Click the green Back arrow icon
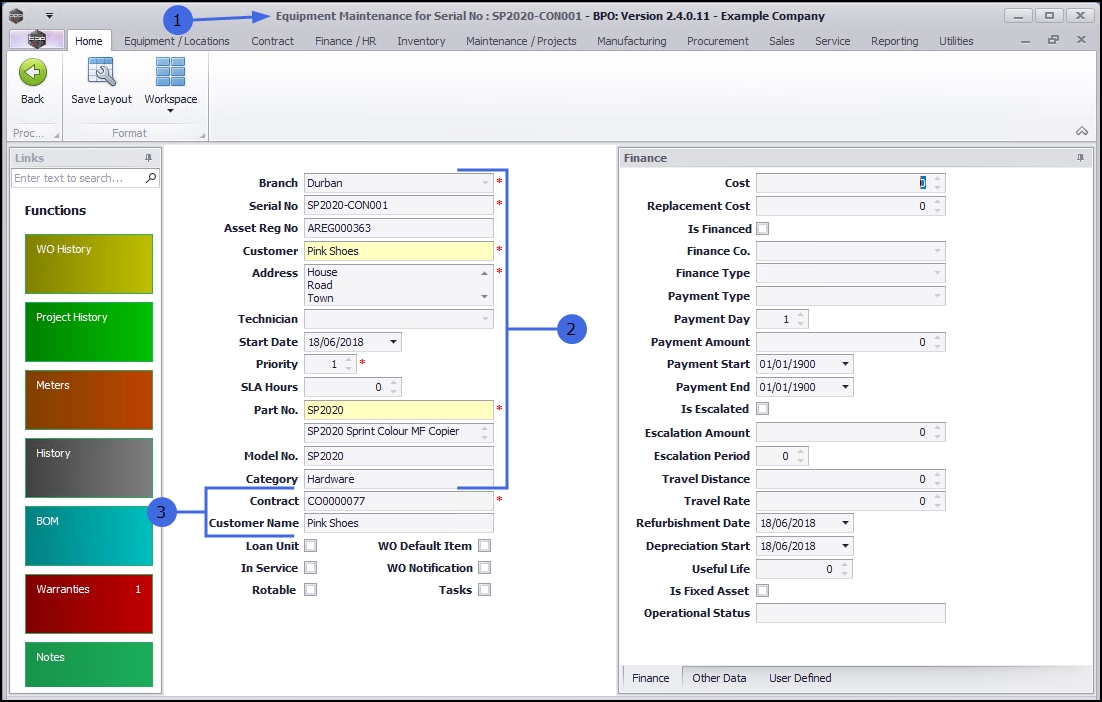The height and width of the screenshot is (702, 1102). click(33, 73)
